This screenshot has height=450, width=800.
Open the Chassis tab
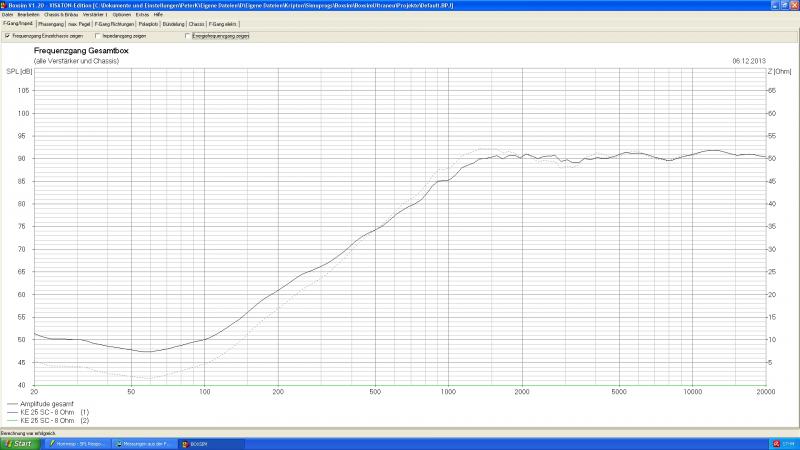click(196, 24)
